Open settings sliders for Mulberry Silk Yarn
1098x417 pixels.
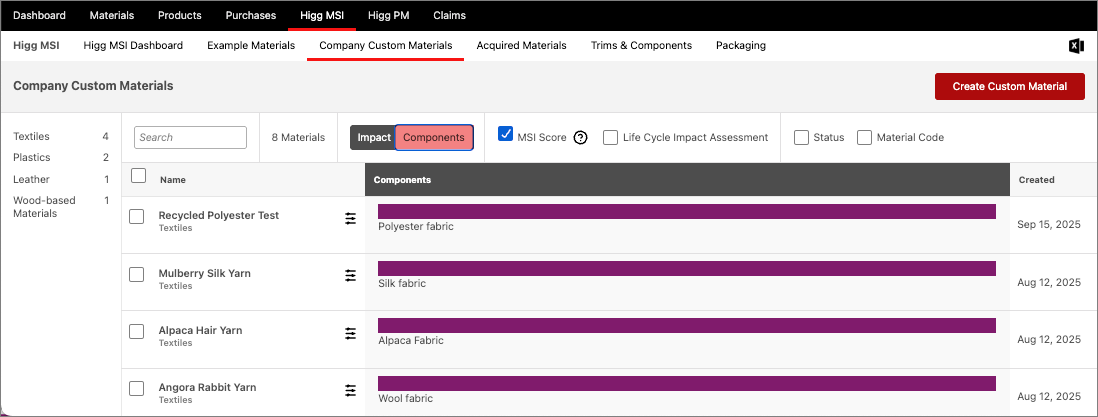coord(350,276)
